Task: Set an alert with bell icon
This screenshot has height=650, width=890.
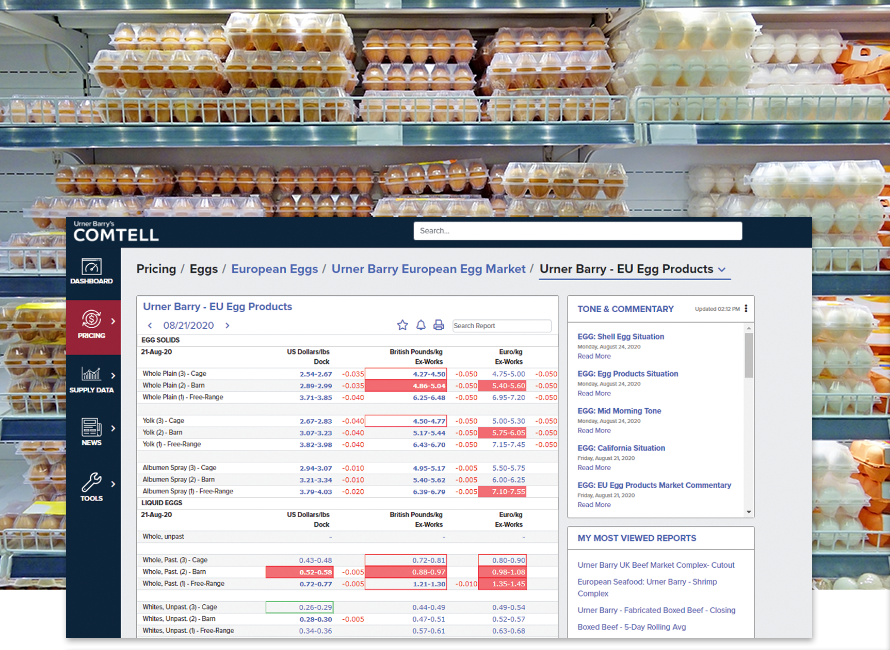Action: pyautogui.click(x=421, y=325)
